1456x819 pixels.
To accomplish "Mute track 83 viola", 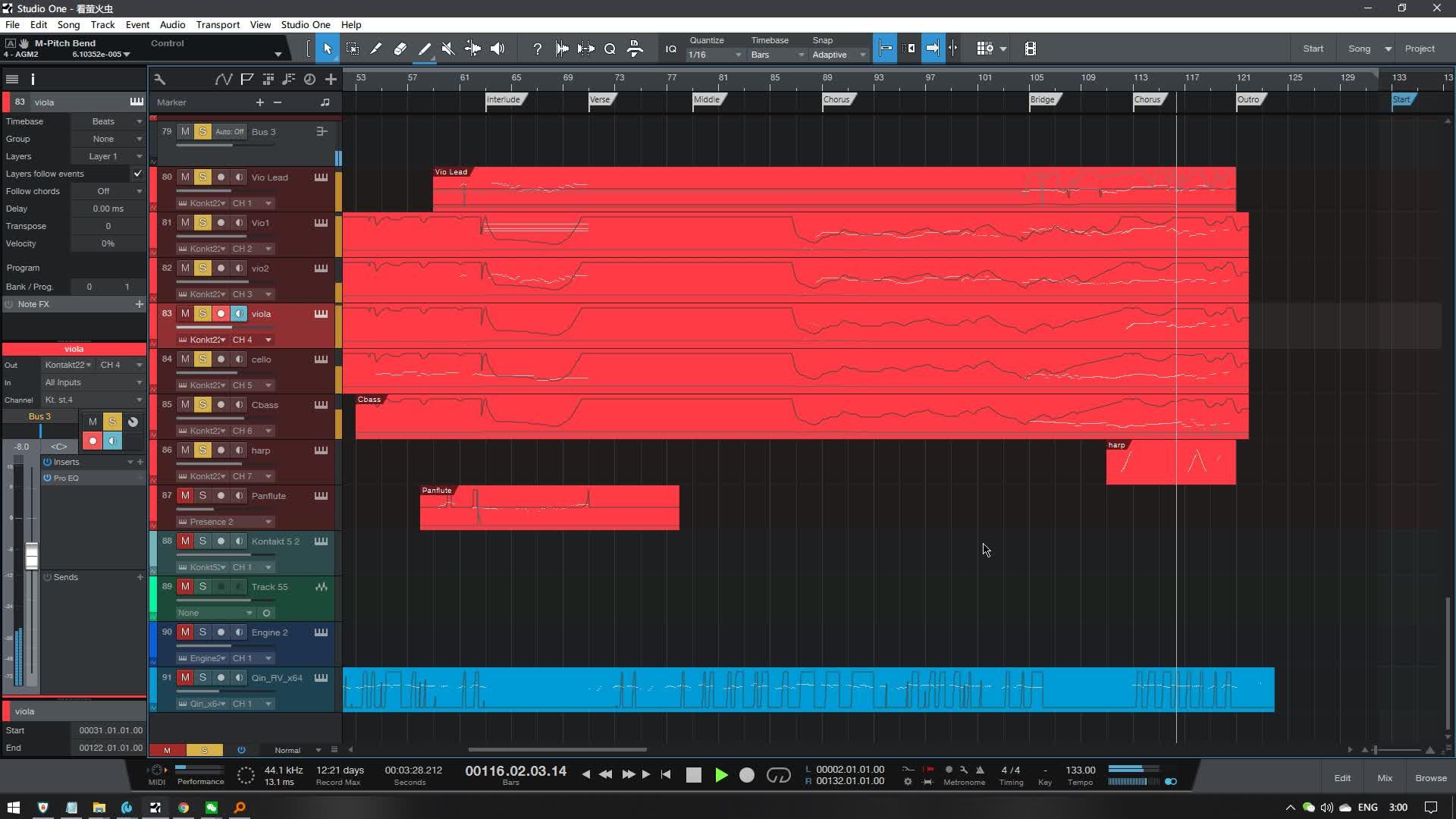I will pyautogui.click(x=184, y=313).
